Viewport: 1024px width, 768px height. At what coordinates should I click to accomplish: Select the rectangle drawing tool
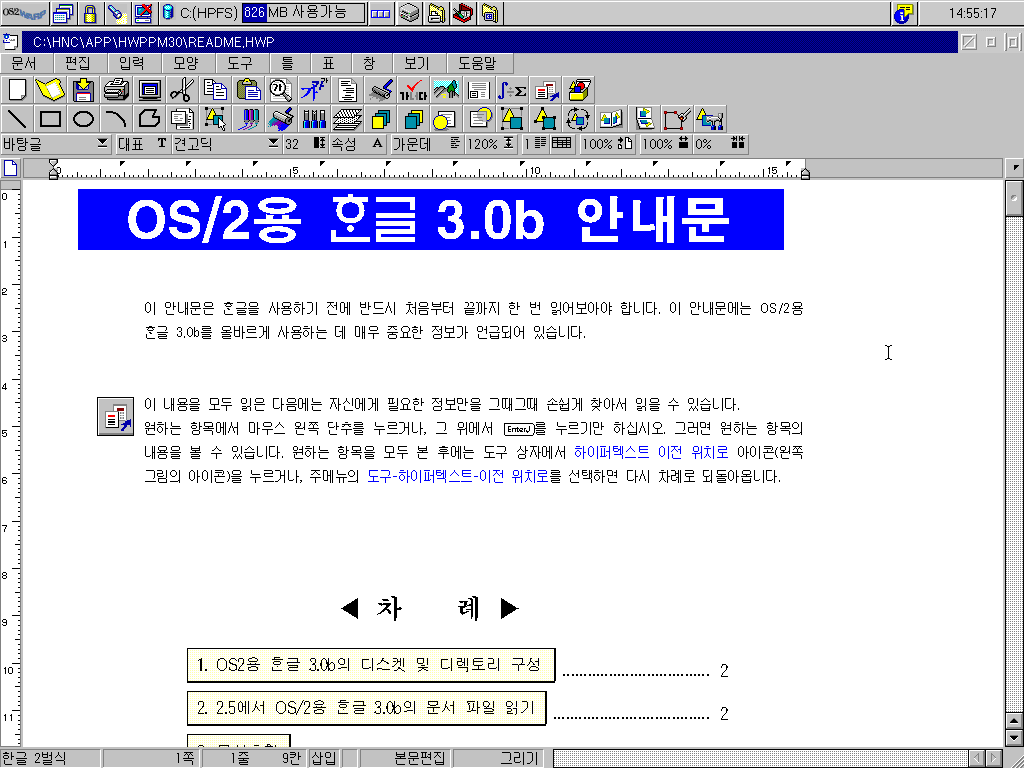point(50,119)
